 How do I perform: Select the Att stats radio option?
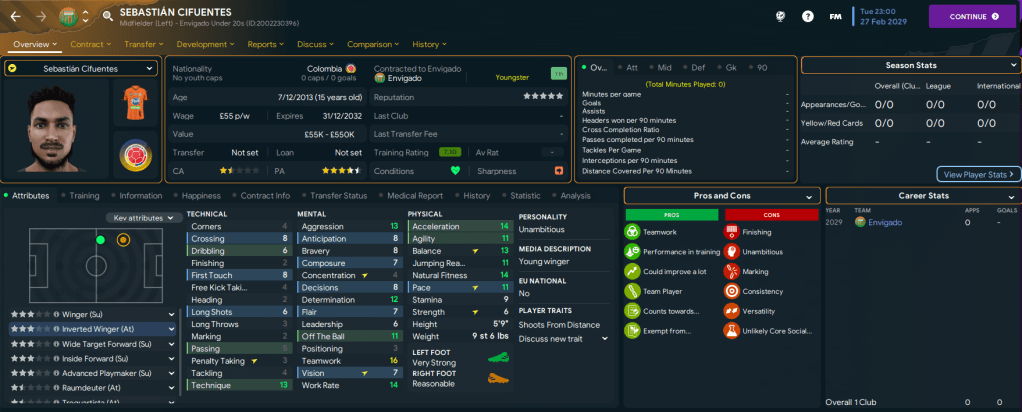click(631, 68)
